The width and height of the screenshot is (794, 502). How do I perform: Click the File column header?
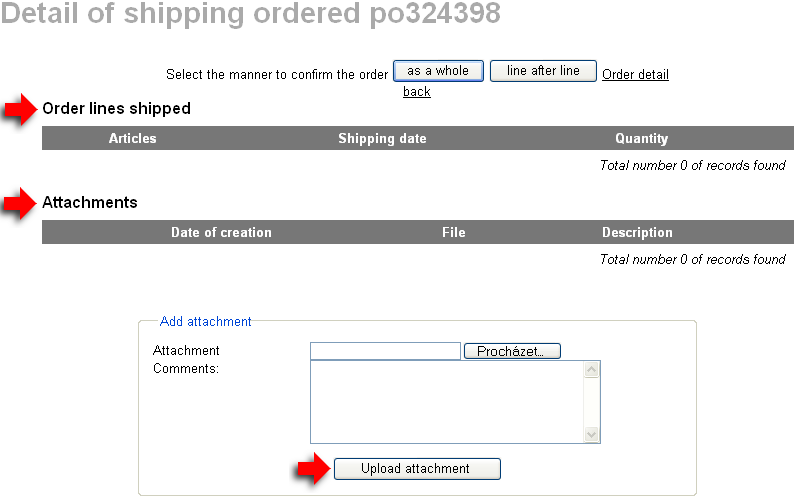(x=453, y=232)
